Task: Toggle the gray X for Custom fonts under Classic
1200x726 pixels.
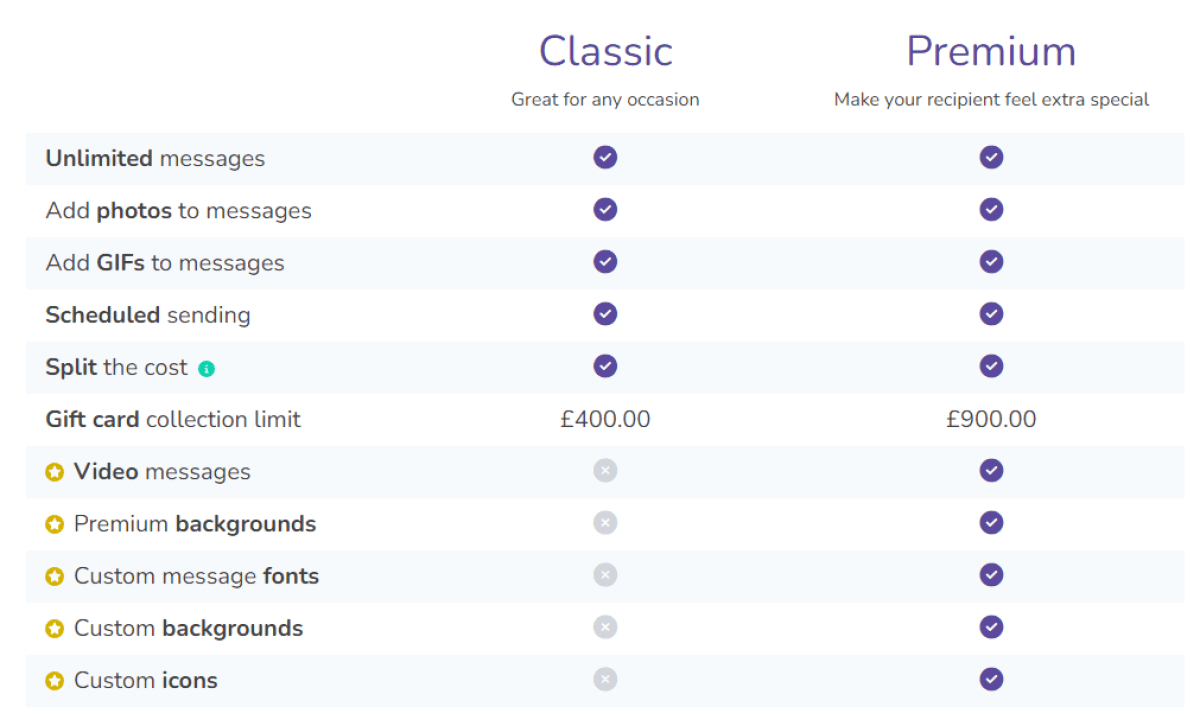Action: coord(605,575)
